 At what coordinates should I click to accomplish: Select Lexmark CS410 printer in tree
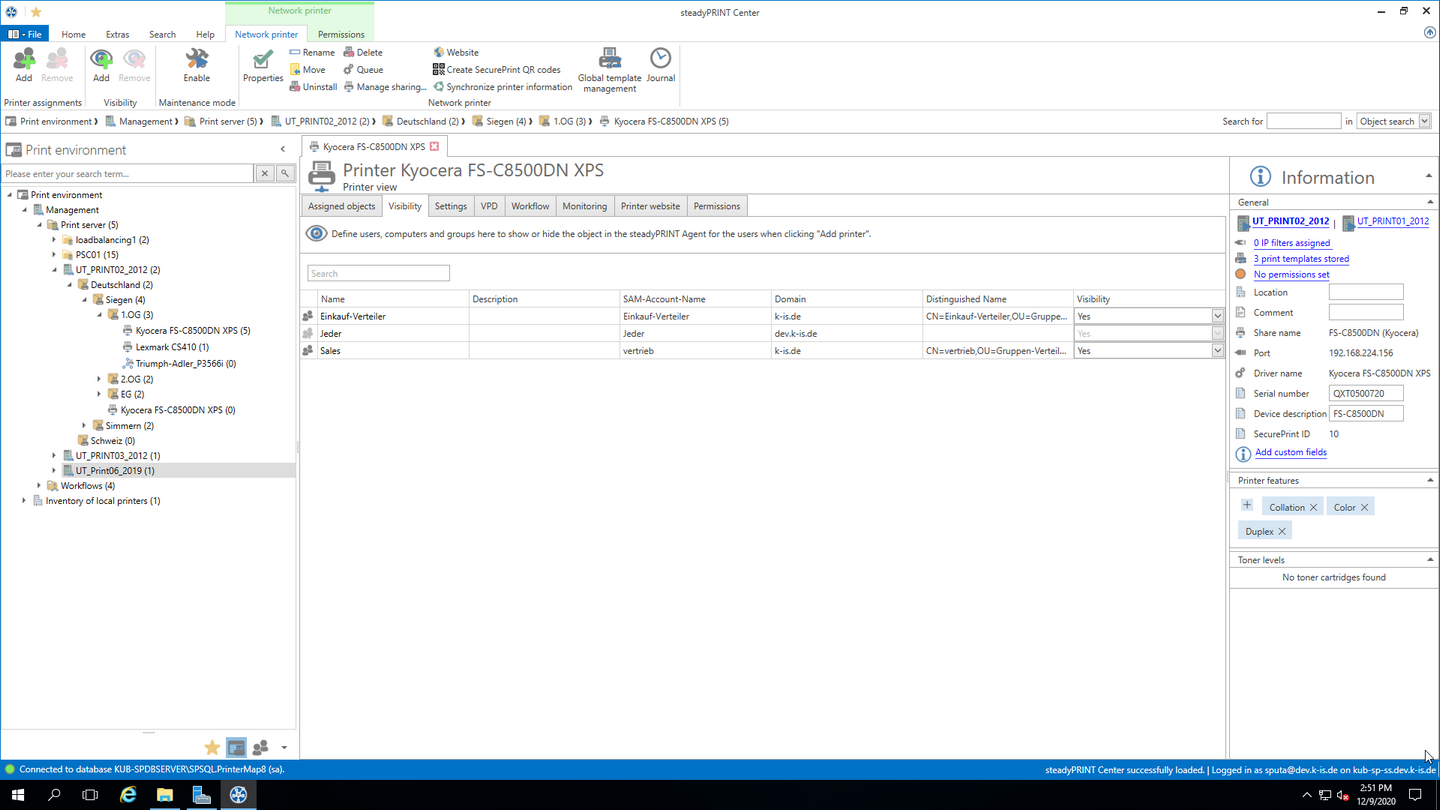171,347
